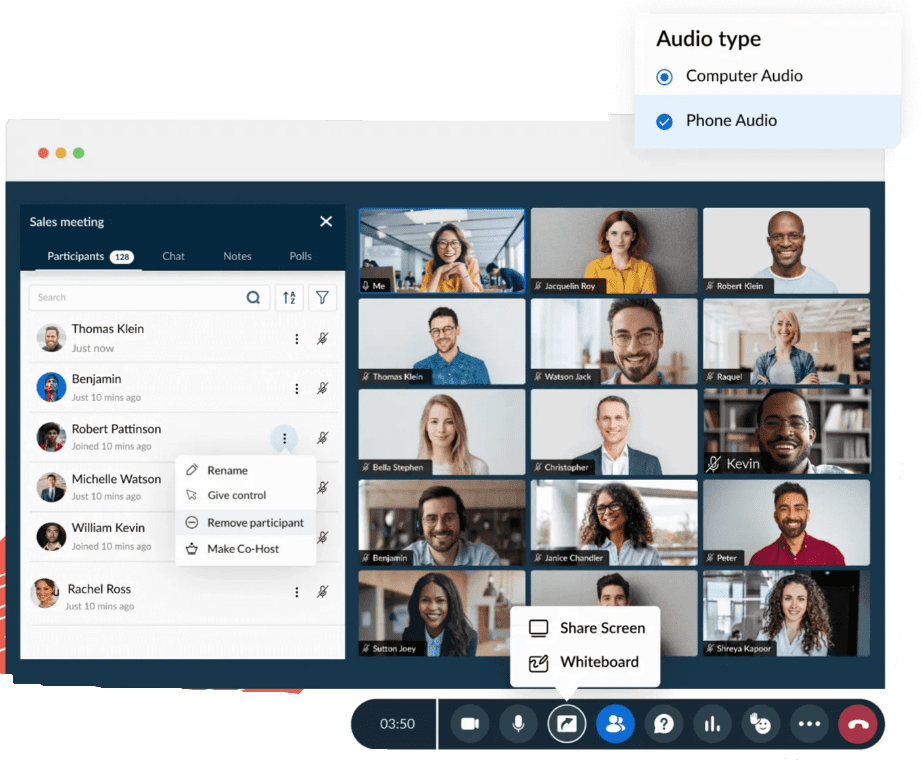Click Whiteboard option in popup
The image size is (922, 760).
(598, 662)
